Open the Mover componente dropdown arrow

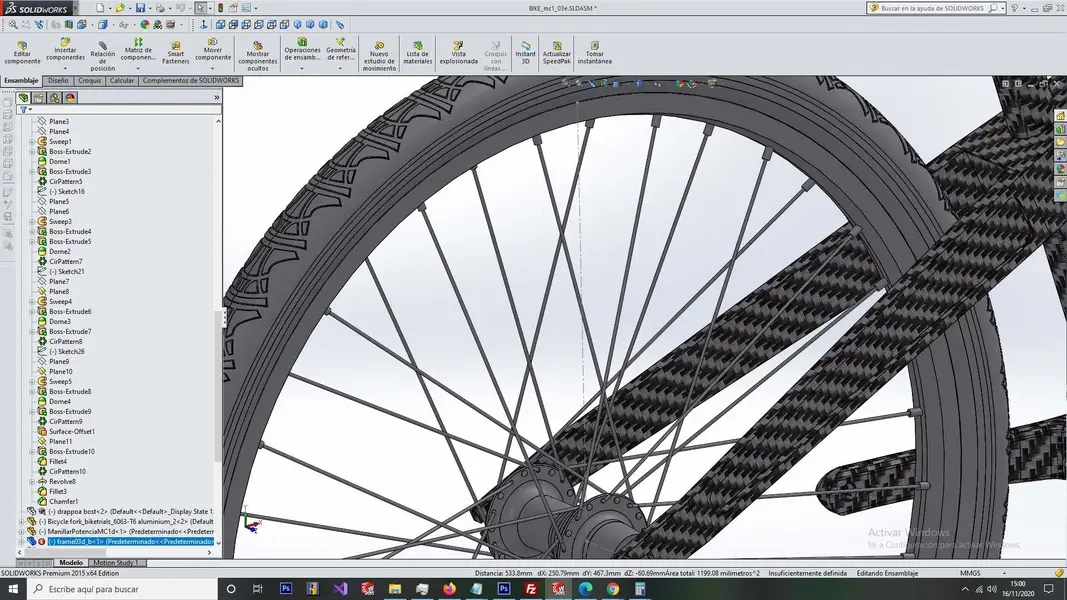[213, 68]
